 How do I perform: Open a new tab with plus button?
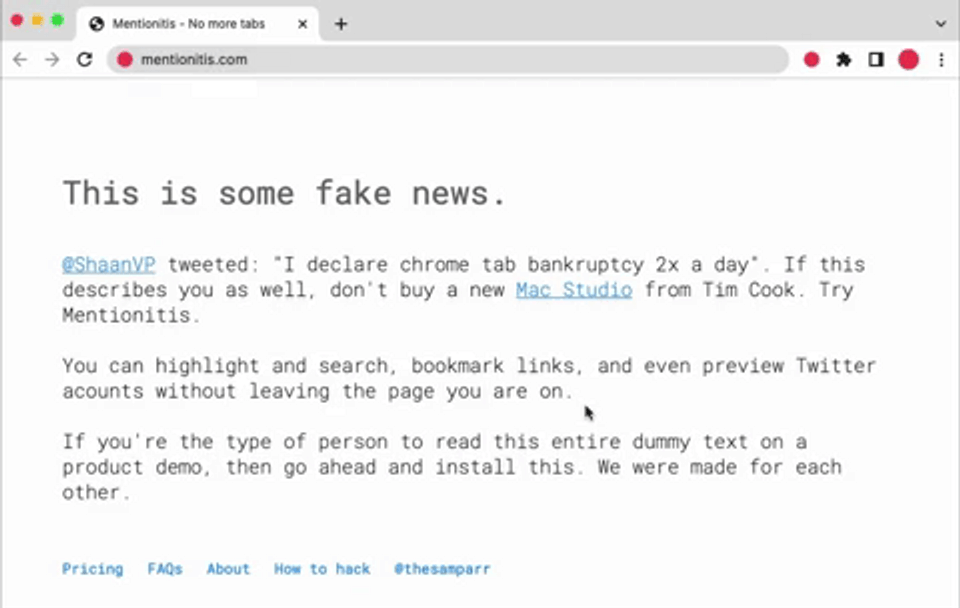click(x=341, y=24)
